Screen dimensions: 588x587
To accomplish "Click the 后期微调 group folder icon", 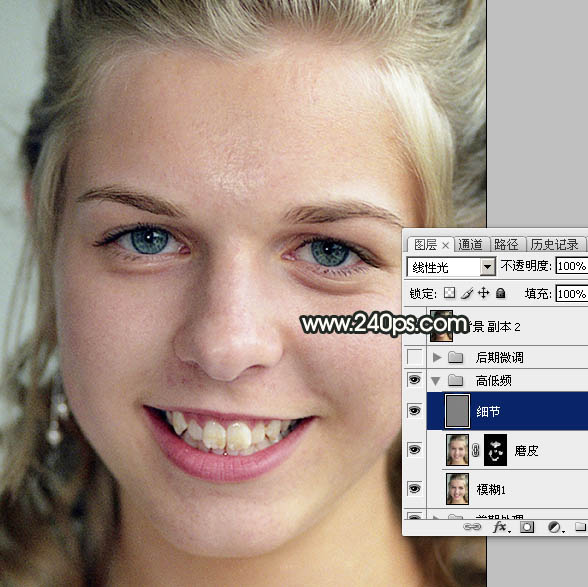I will click(x=456, y=357).
